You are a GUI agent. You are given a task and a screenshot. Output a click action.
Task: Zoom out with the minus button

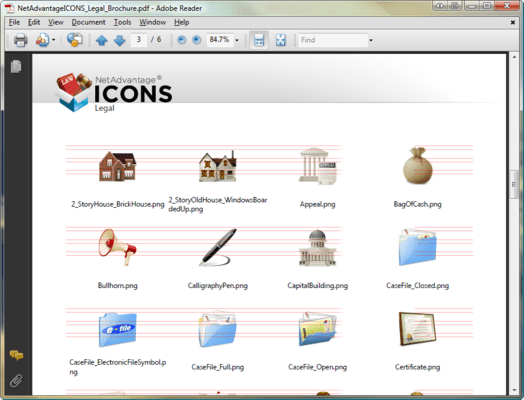pyautogui.click(x=181, y=40)
